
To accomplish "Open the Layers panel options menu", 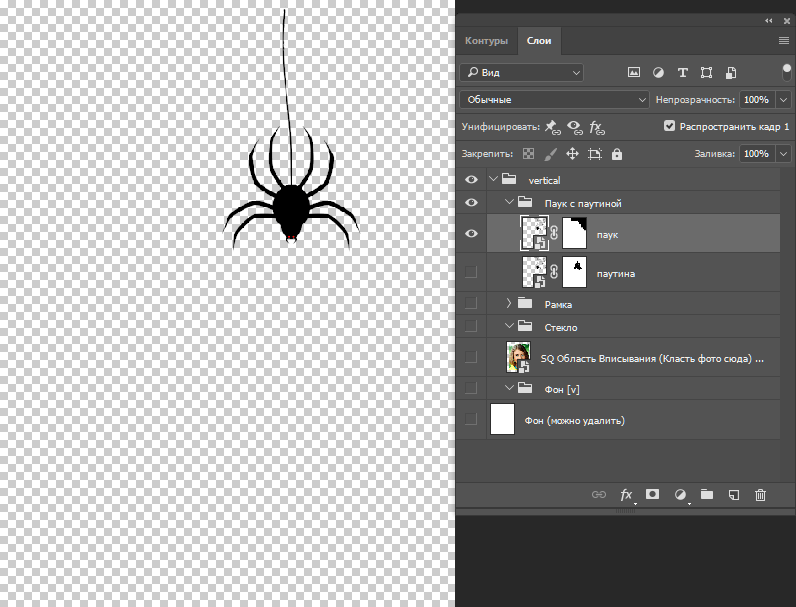I will click(784, 41).
